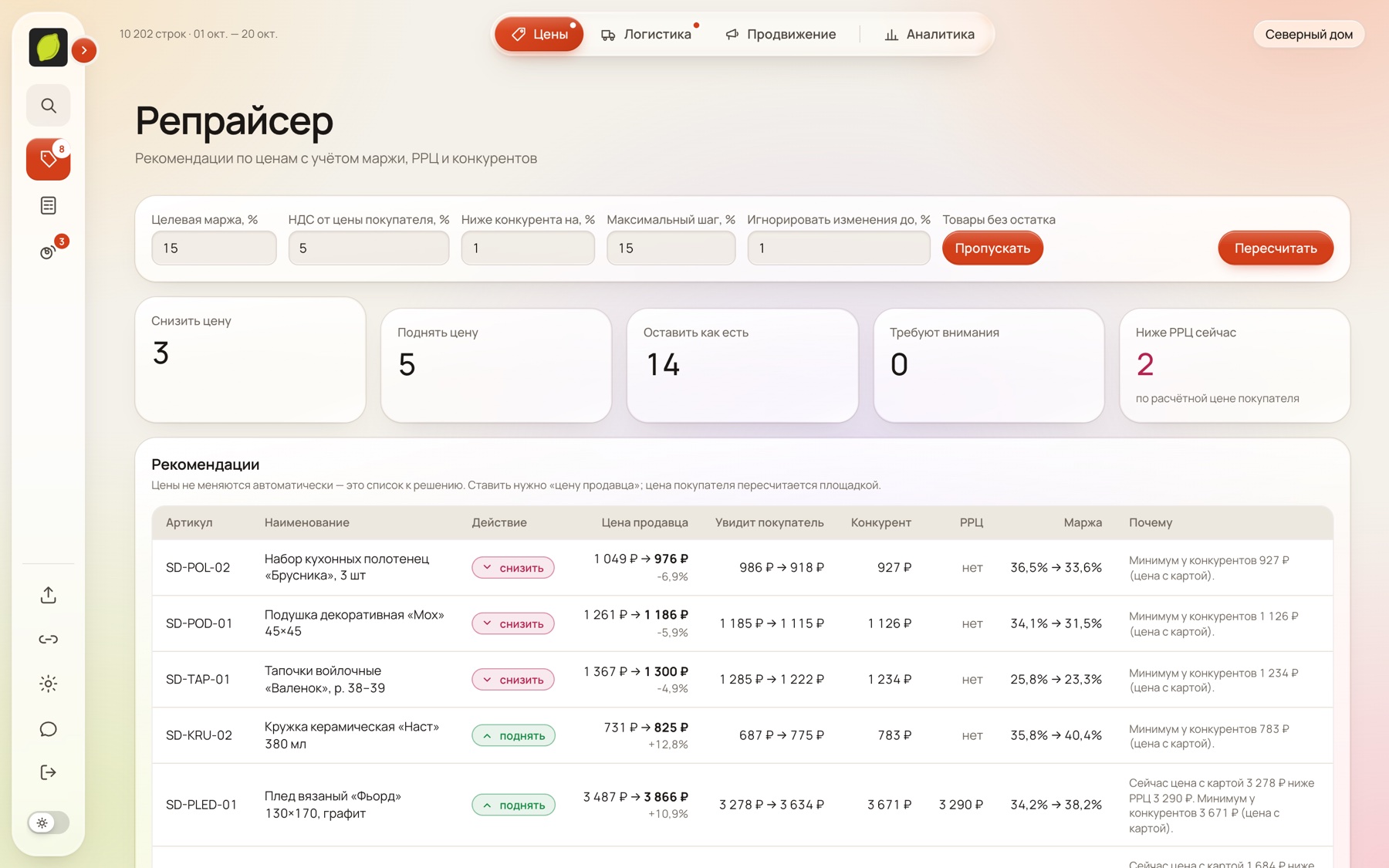This screenshot has height=868, width=1389.
Task: Click the Цена продавца column header
Action: 644,522
